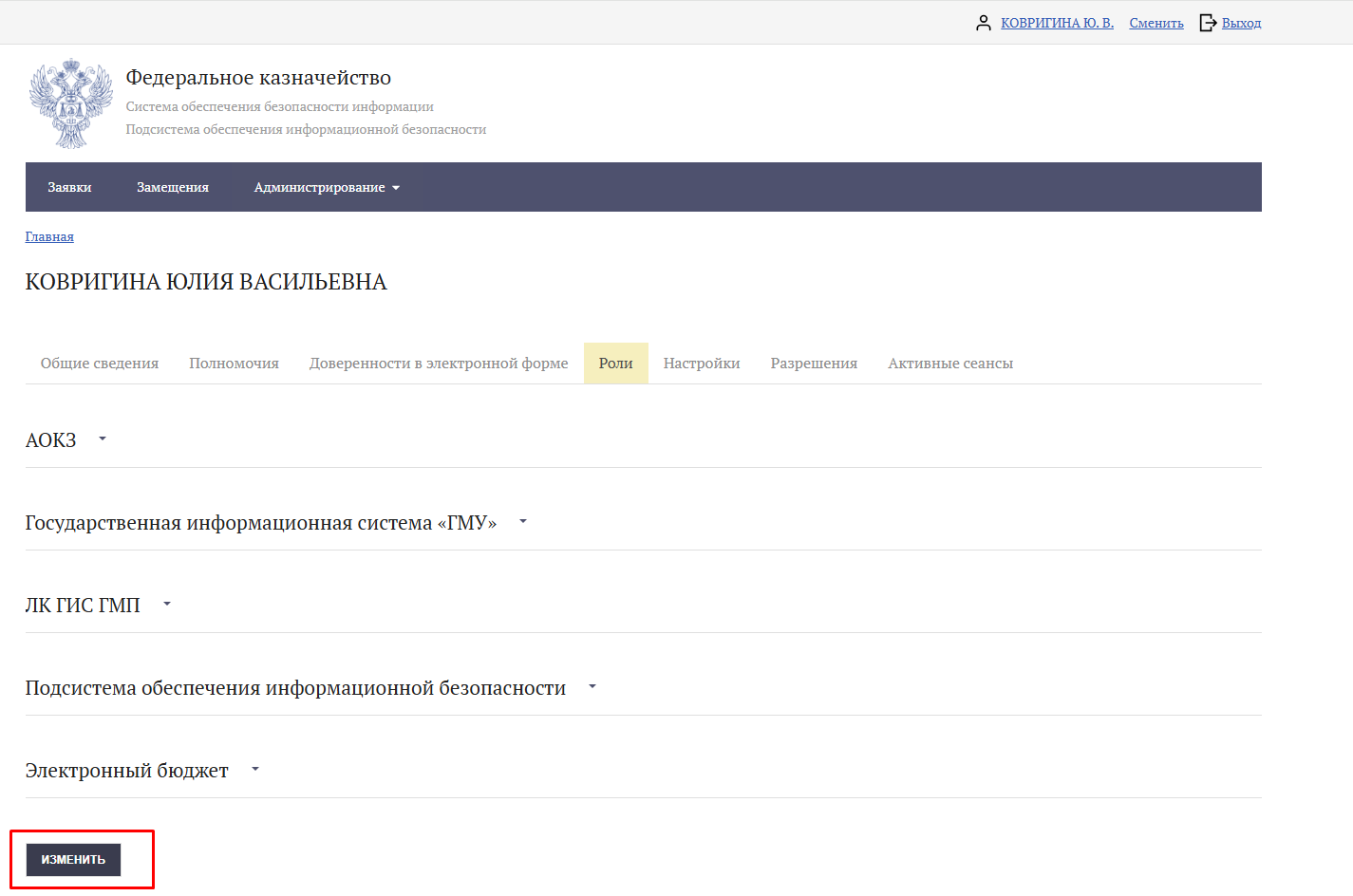Expand Подсистема обеспечения информационной безопасности section
The width and height of the screenshot is (1353, 896).
(592, 687)
